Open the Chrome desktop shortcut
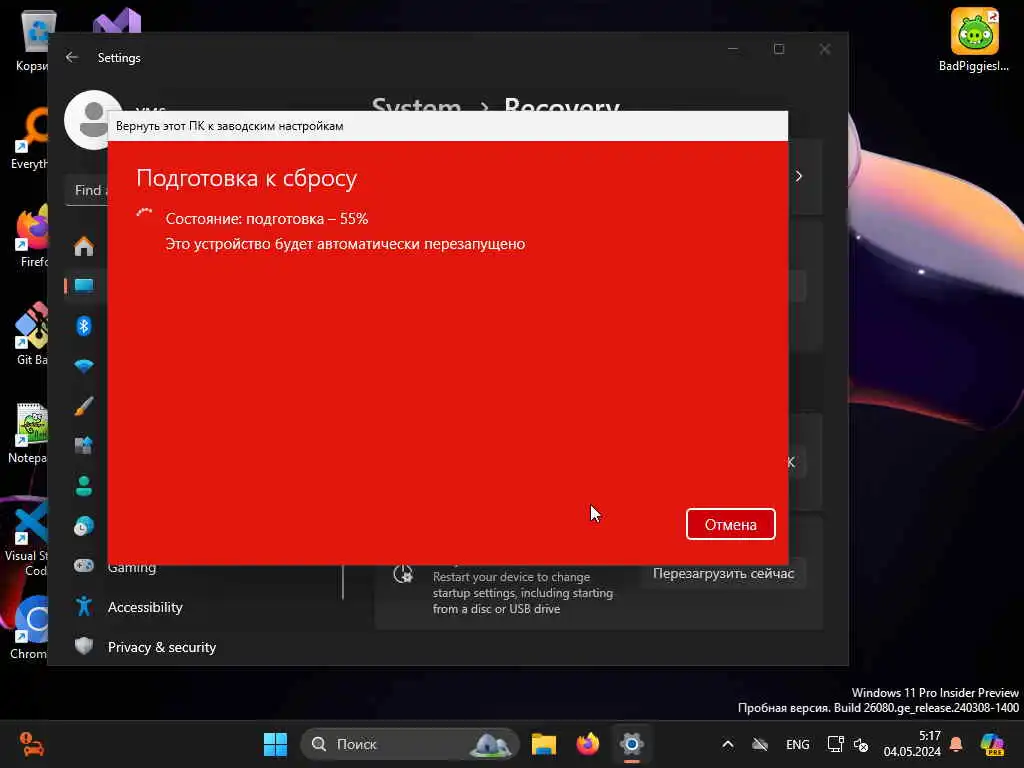This screenshot has height=768, width=1024. point(29,628)
